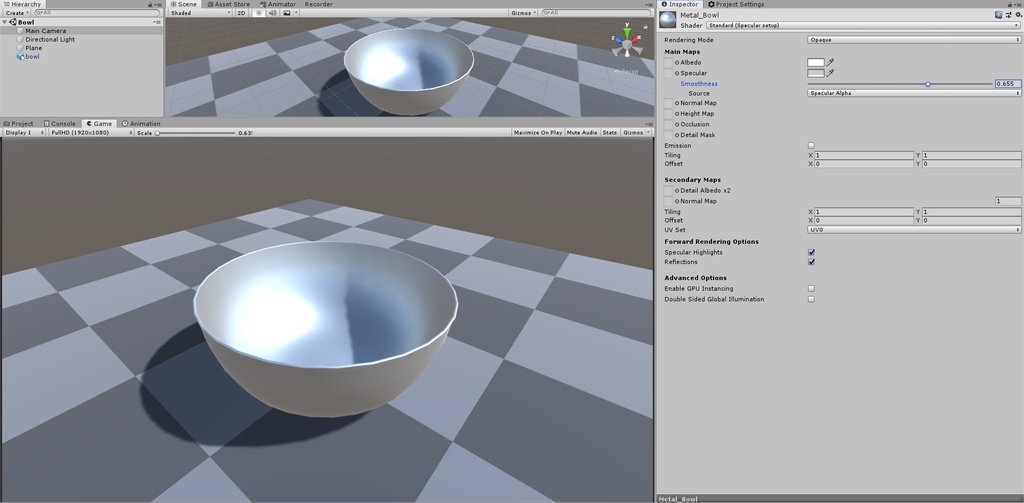Click the Occlusion texture slot
Viewport: 1024px width, 503px height.
[x=668, y=124]
